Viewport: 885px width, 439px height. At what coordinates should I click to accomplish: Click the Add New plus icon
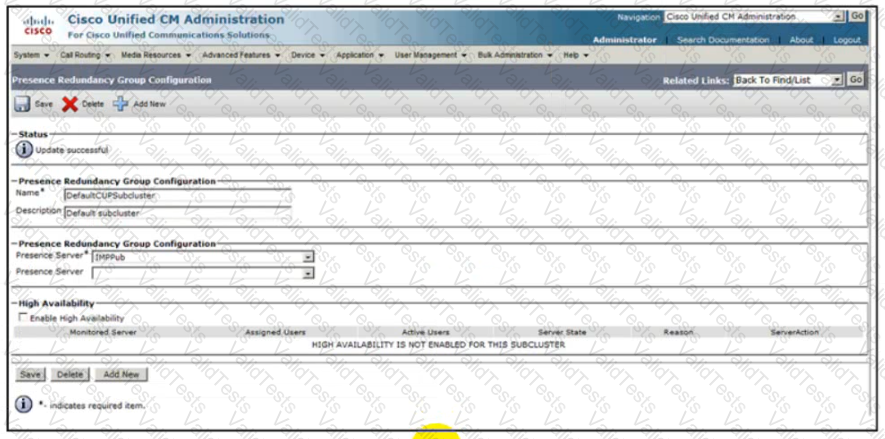pos(121,104)
